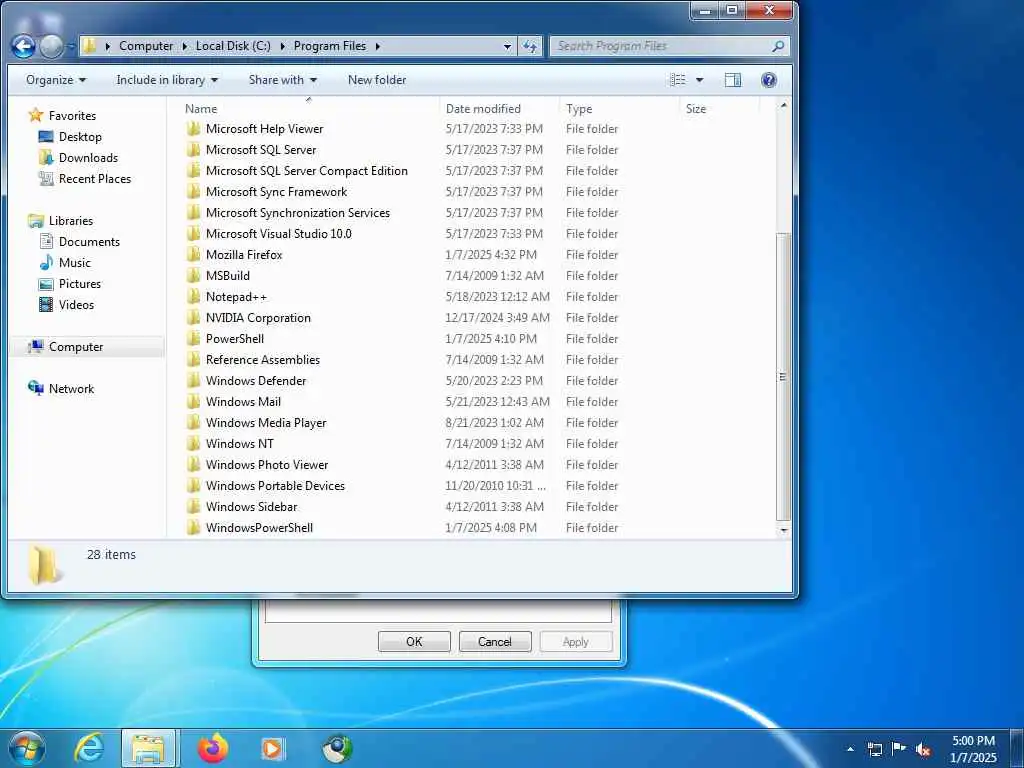Open Downloads in the navigation pane
This screenshot has height=768, width=1024.
tap(88, 157)
